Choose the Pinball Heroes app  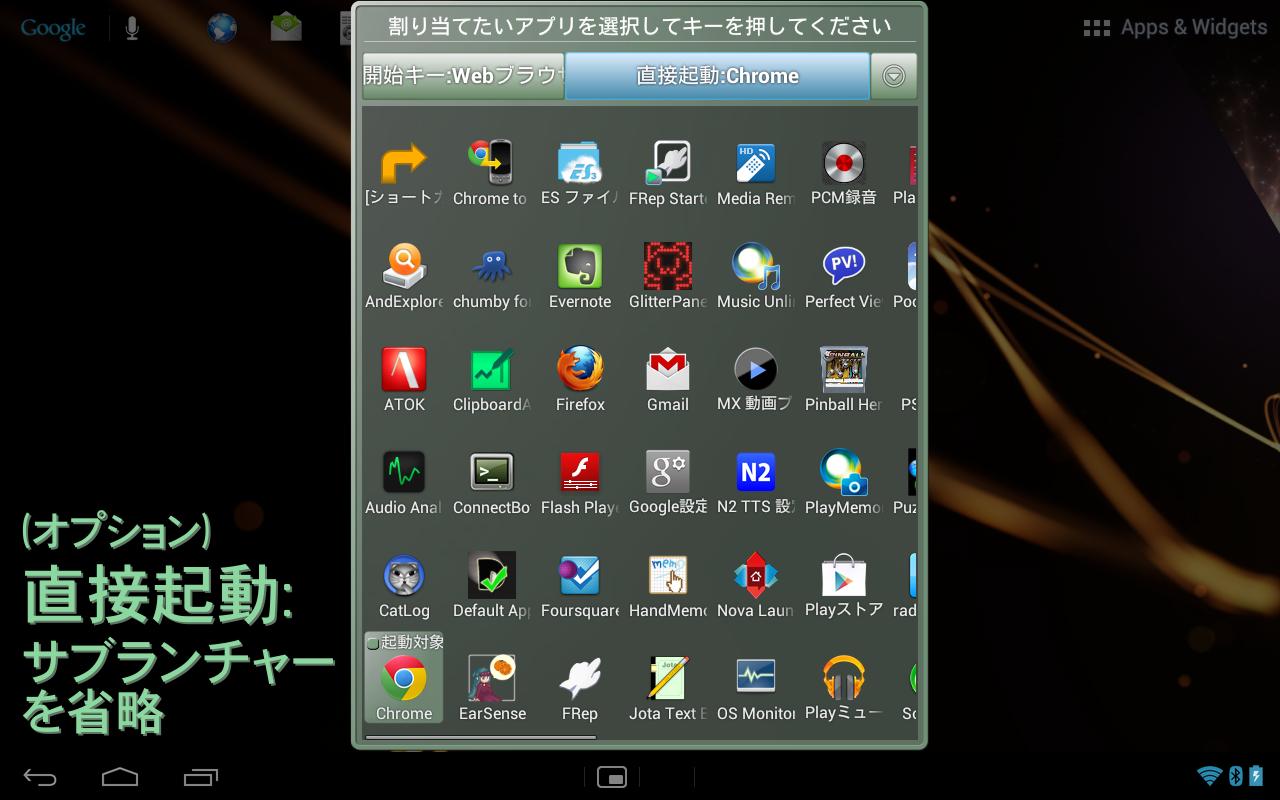844,369
